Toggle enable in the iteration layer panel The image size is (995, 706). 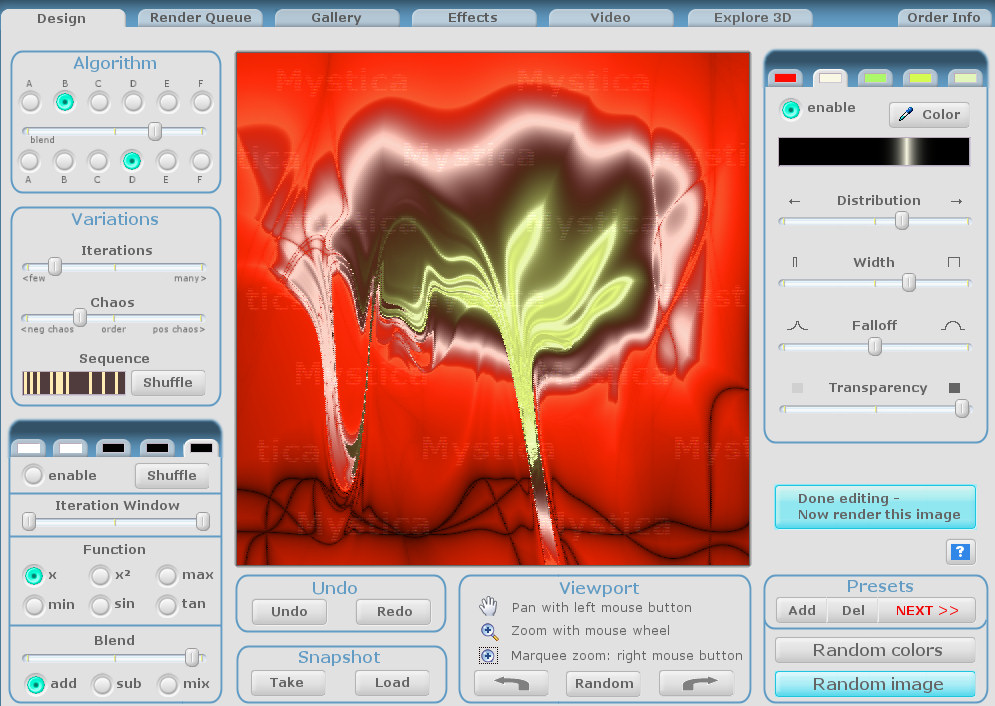click(33, 475)
